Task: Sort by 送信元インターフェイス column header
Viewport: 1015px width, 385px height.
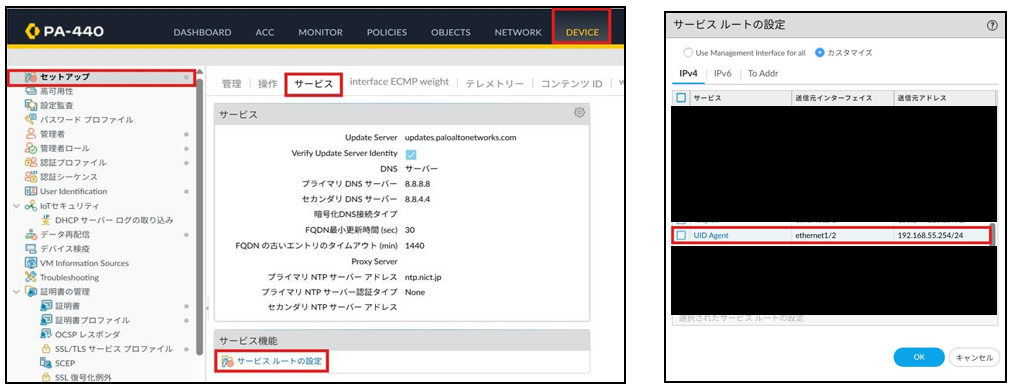Action: (x=841, y=98)
